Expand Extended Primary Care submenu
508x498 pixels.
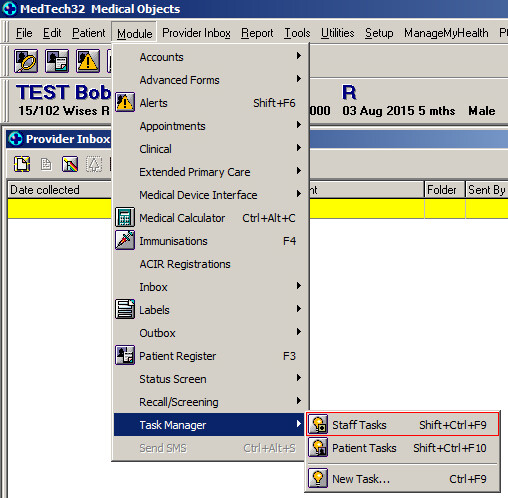pos(211,172)
